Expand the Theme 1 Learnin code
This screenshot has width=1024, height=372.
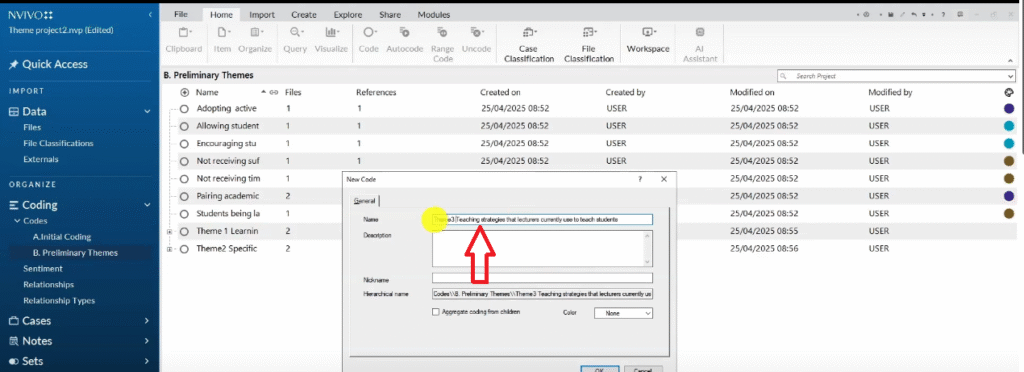(170, 232)
